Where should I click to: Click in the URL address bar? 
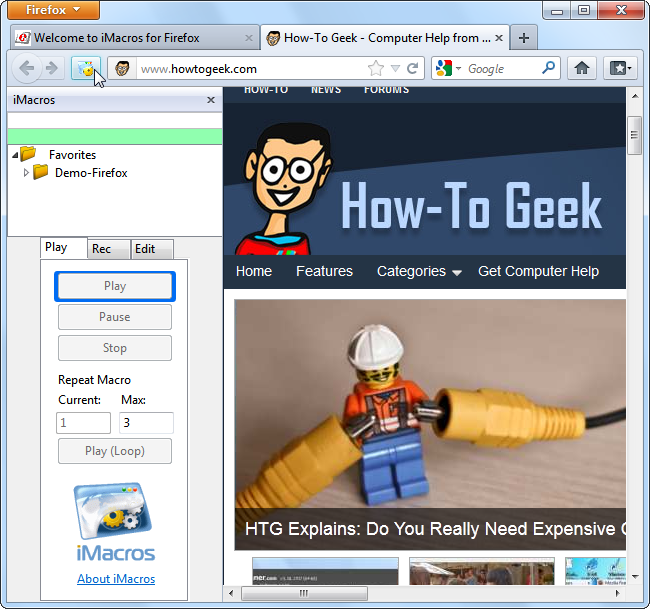click(251, 68)
